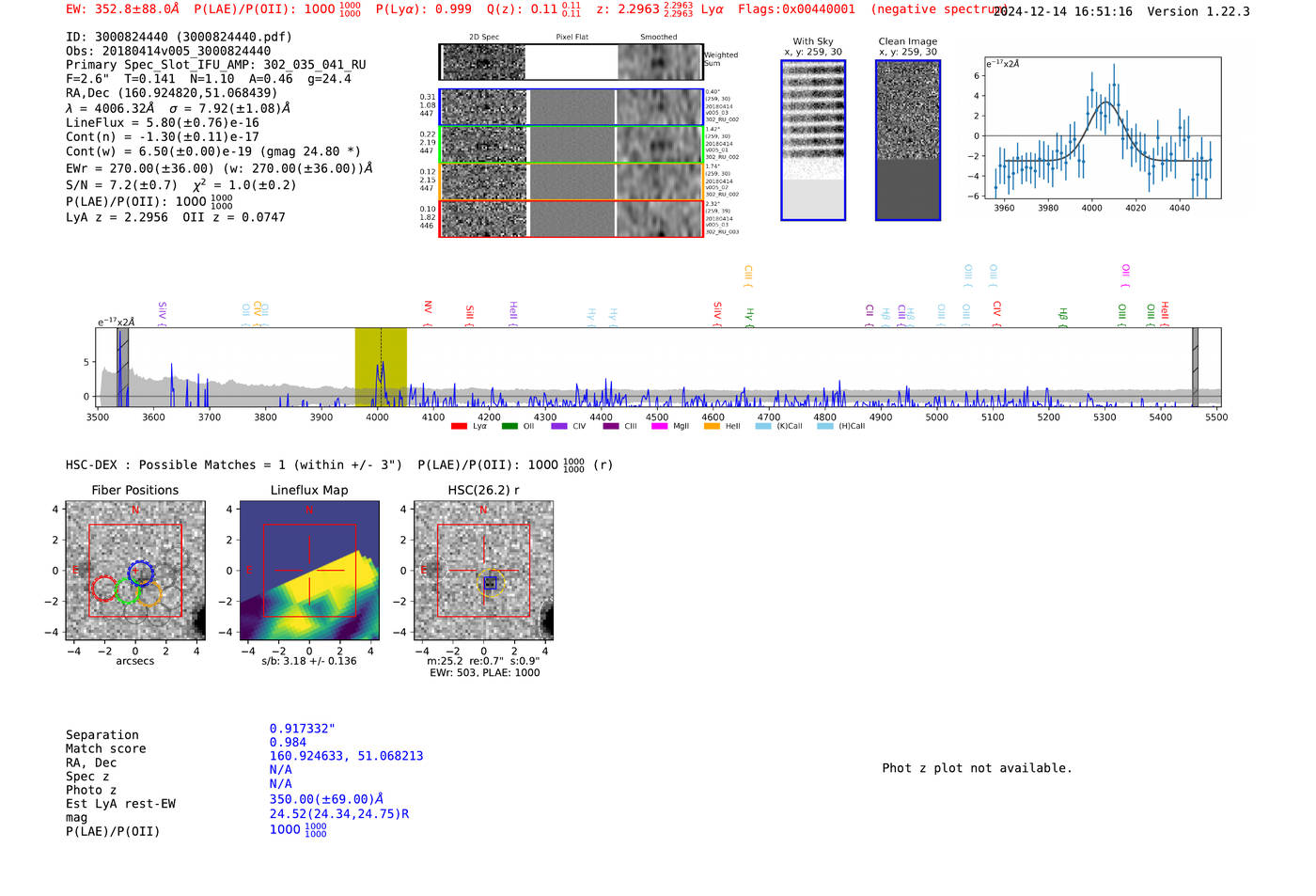
Task: Click the green-bordered fiber 2D spectrum row
Action: (572, 145)
